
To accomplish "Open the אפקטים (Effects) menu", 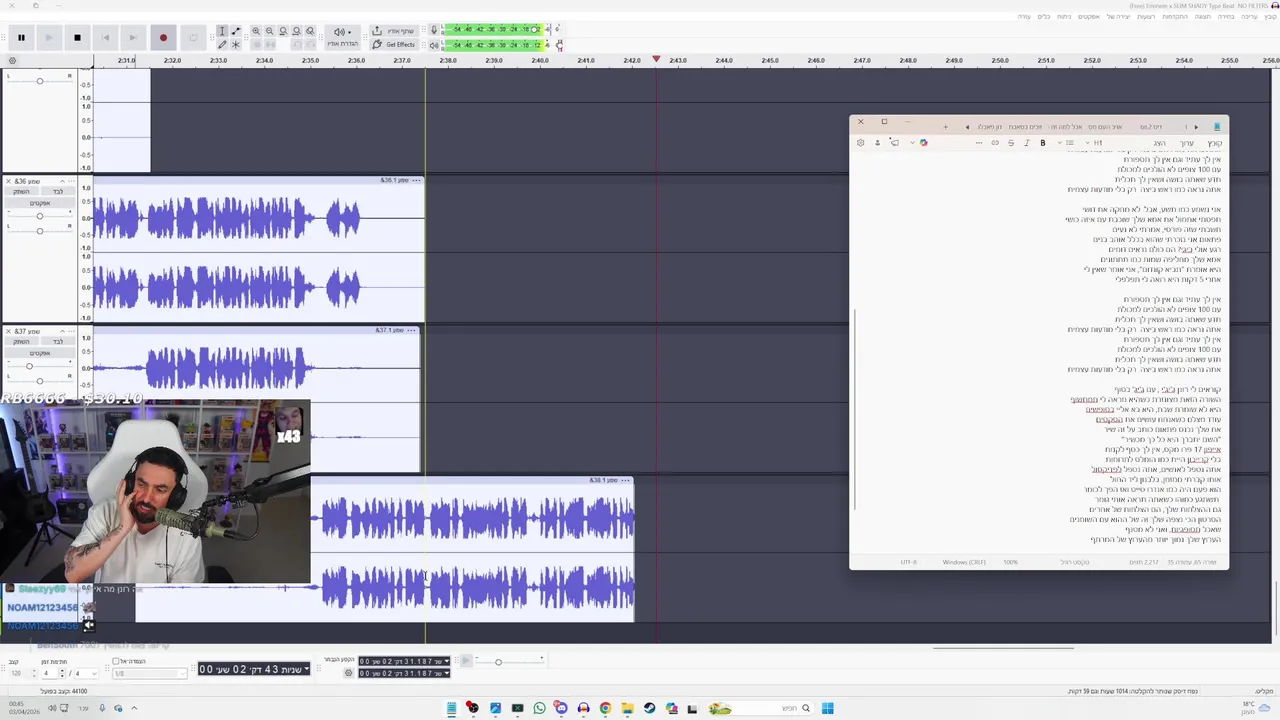I will pos(1089,17).
